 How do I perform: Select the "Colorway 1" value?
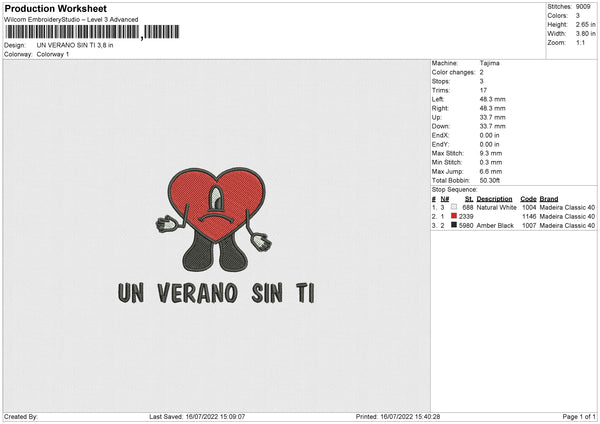[x=53, y=54]
